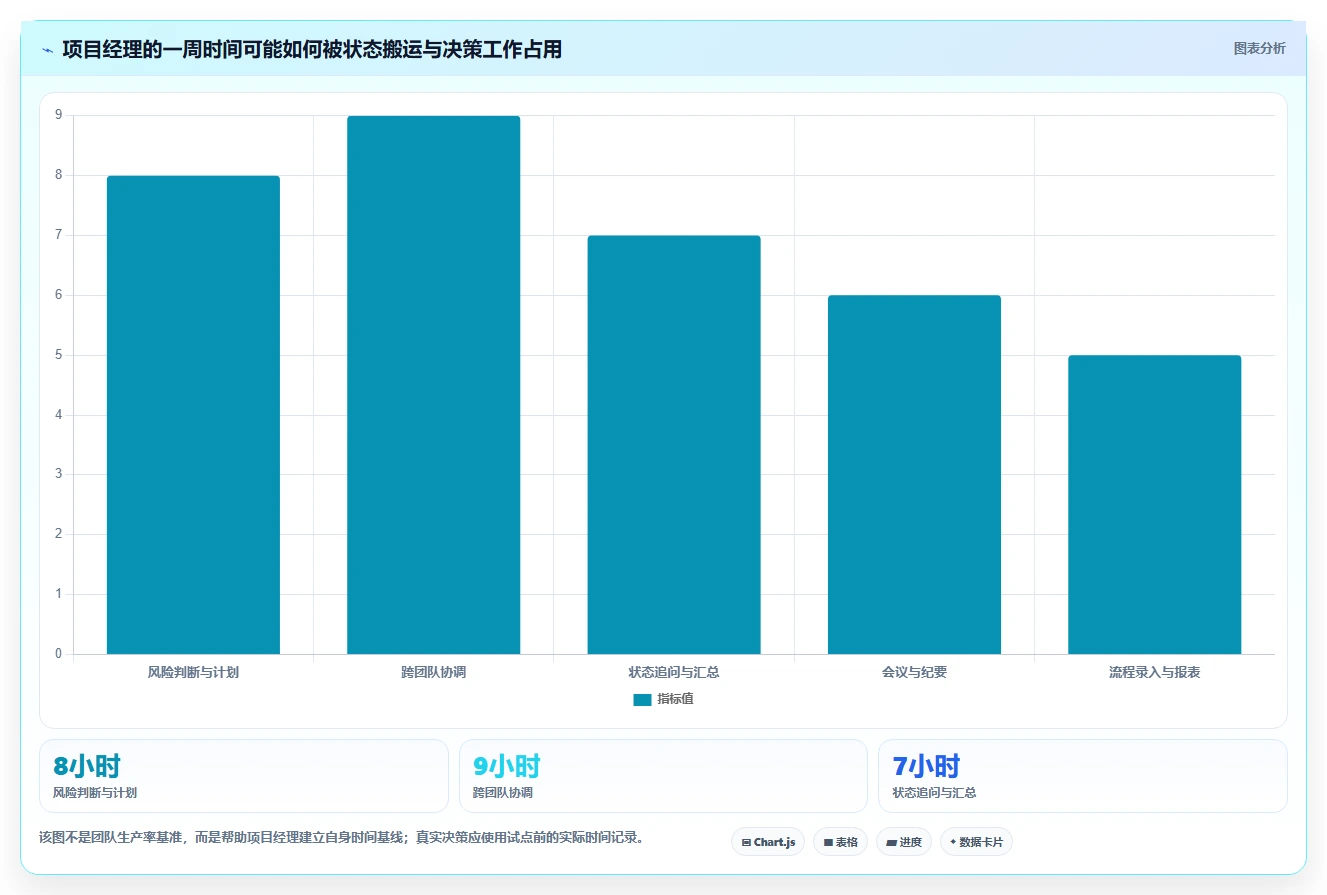The image size is (1327, 895).
Task: Click the 会议与纪要 bar in chart
Action: (x=914, y=475)
